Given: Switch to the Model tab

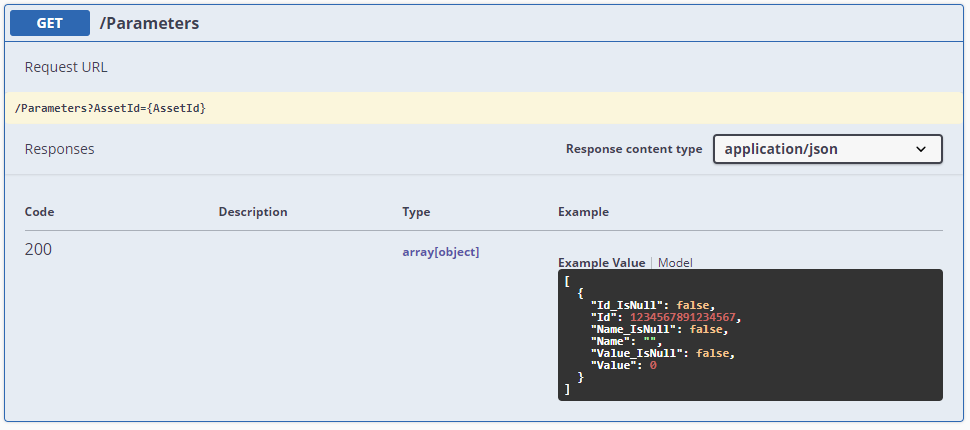Looking at the screenshot, I should click(675, 263).
